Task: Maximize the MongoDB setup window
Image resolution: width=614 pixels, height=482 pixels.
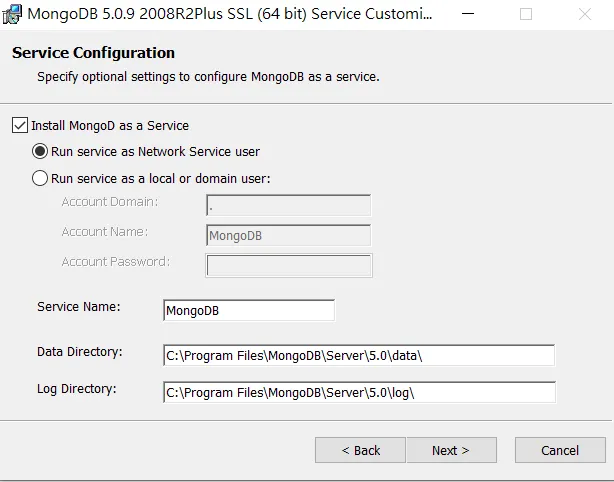Action: click(526, 14)
